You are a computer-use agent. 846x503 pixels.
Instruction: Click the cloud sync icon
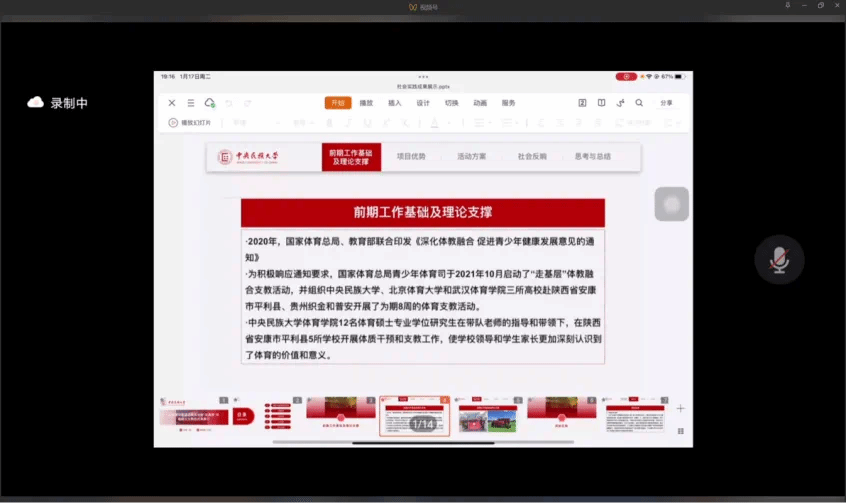[209, 103]
